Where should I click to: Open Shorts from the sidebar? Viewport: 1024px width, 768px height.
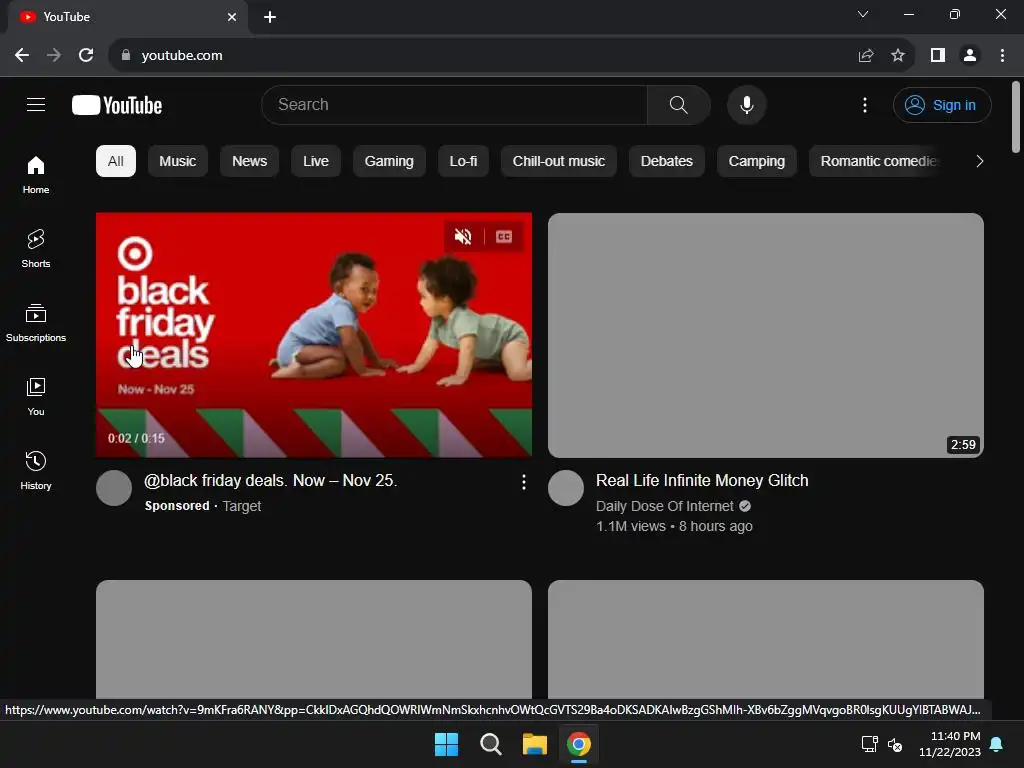tap(36, 249)
